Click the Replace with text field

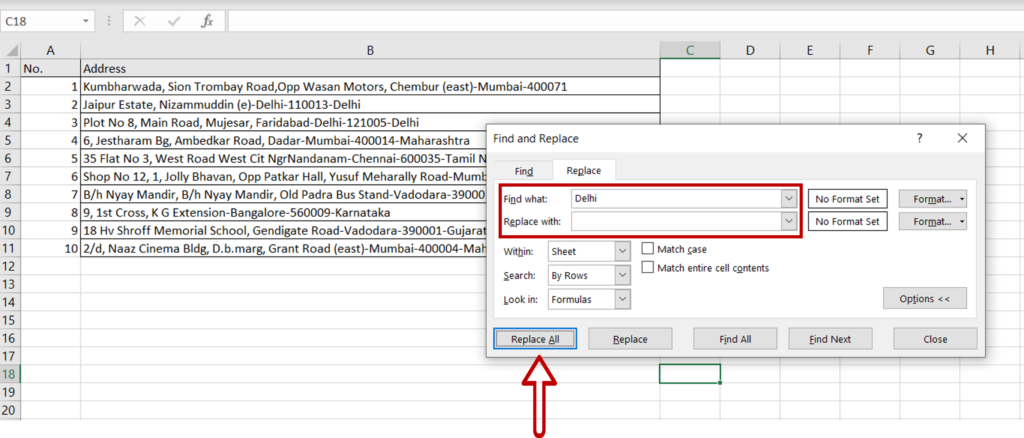point(676,222)
